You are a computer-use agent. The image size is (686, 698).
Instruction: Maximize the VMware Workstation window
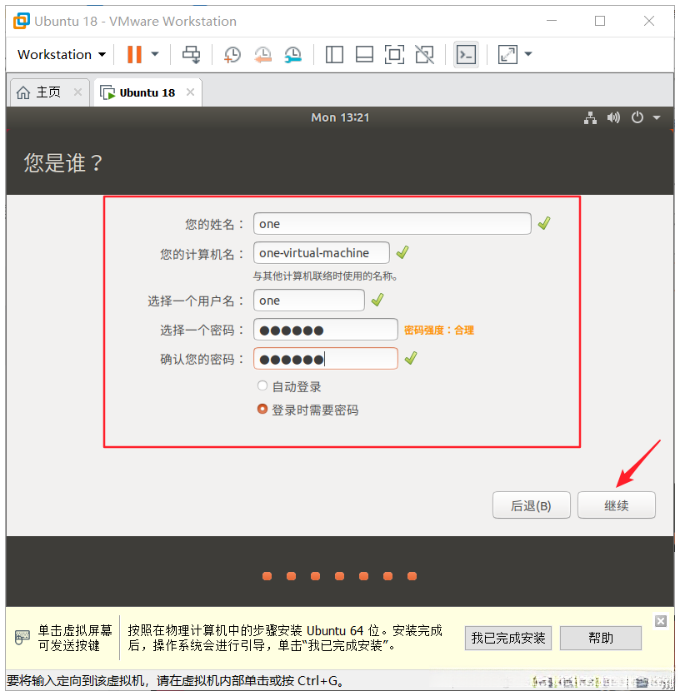pyautogui.click(x=600, y=21)
